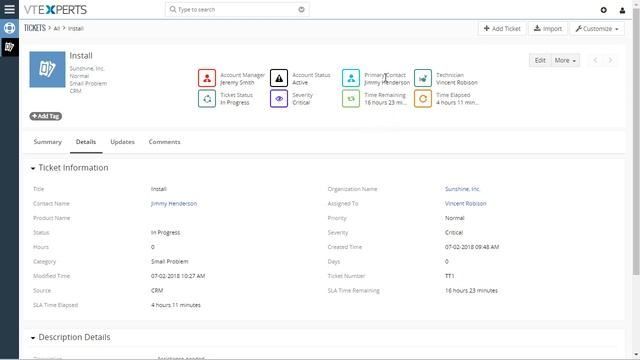Switch to the Details tab

pyautogui.click(x=86, y=142)
